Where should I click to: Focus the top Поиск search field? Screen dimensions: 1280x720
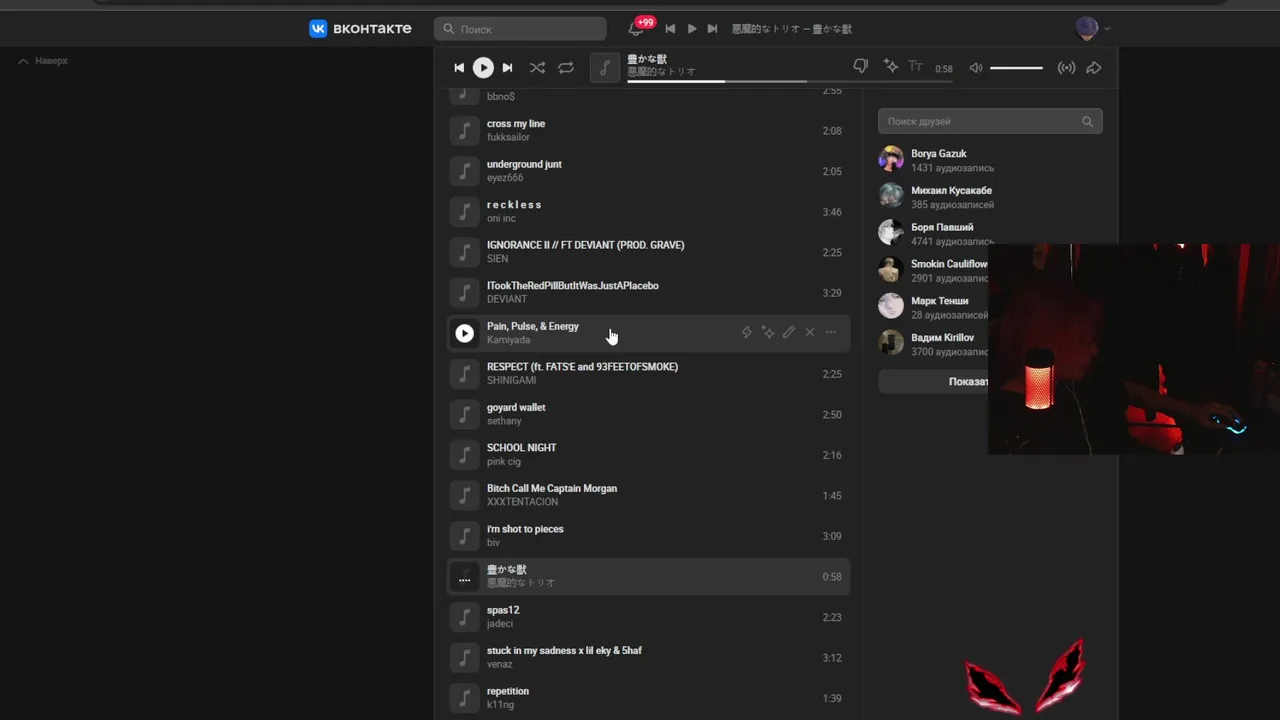point(520,29)
